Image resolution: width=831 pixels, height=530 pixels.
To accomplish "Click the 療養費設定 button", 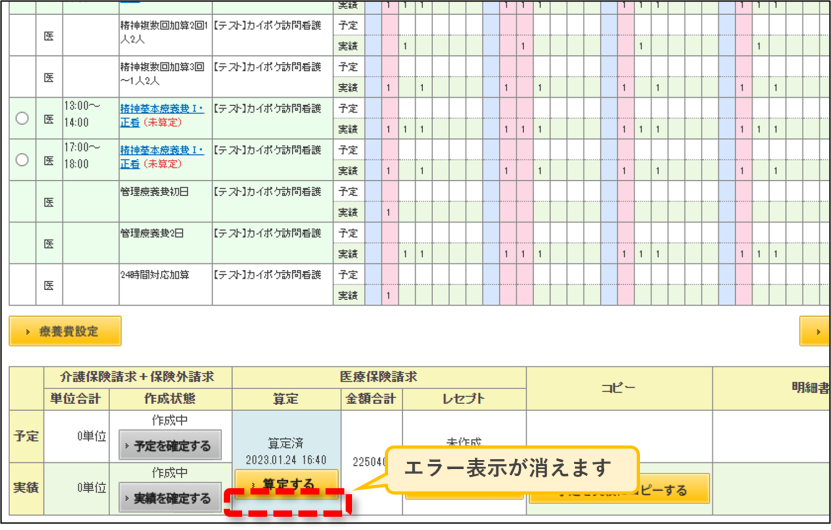I will tap(65, 331).
